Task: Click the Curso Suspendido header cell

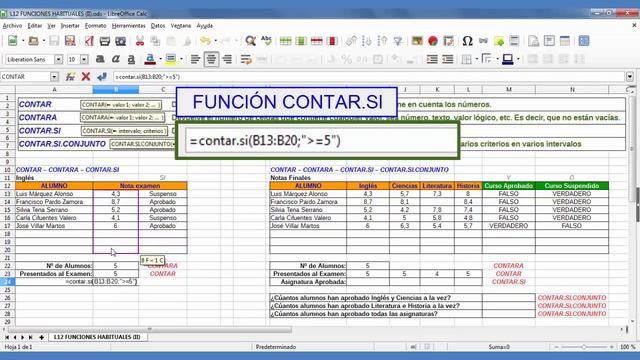Action: [x=572, y=186]
